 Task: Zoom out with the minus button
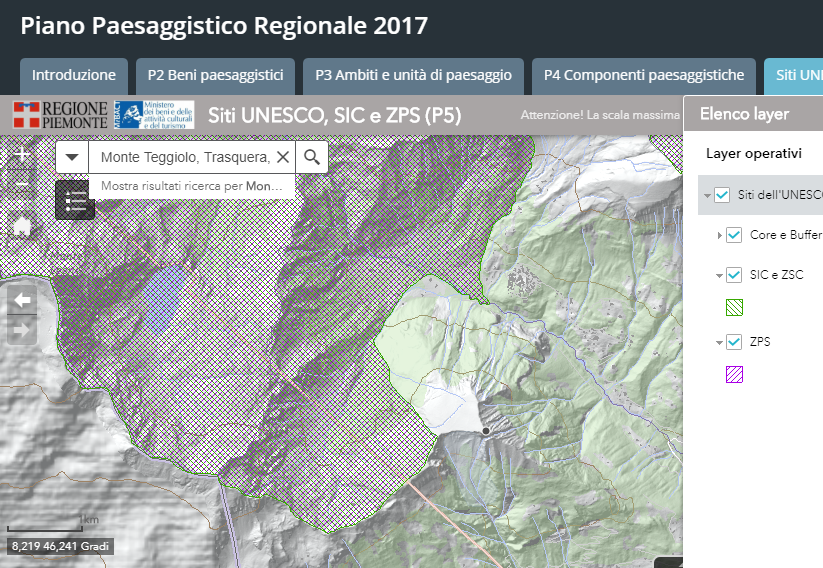22,184
